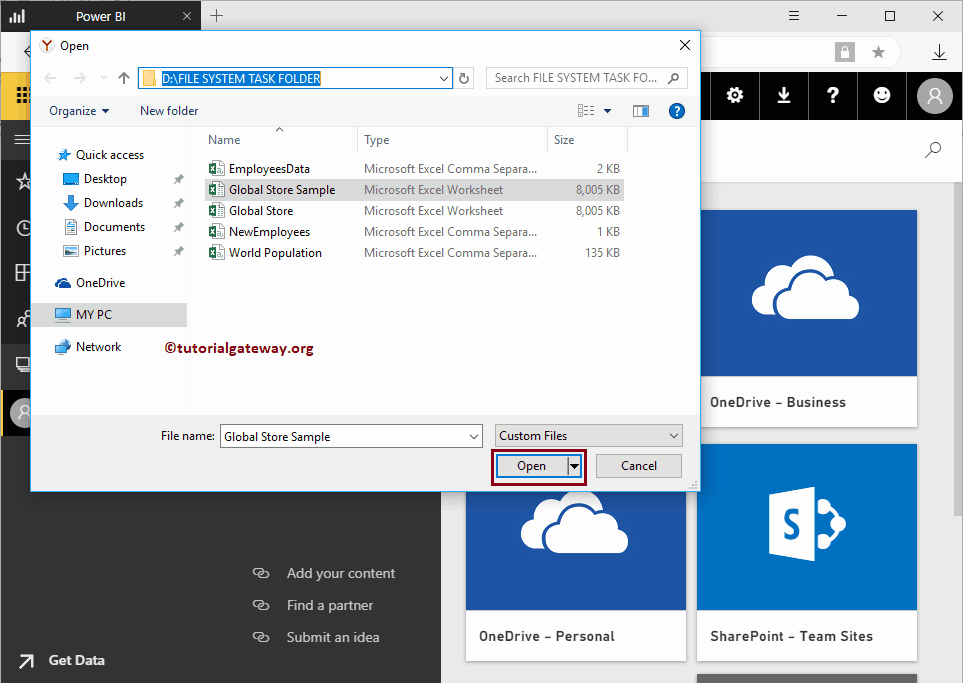Expand the Open button split arrow
The height and width of the screenshot is (683, 963).
(x=574, y=465)
